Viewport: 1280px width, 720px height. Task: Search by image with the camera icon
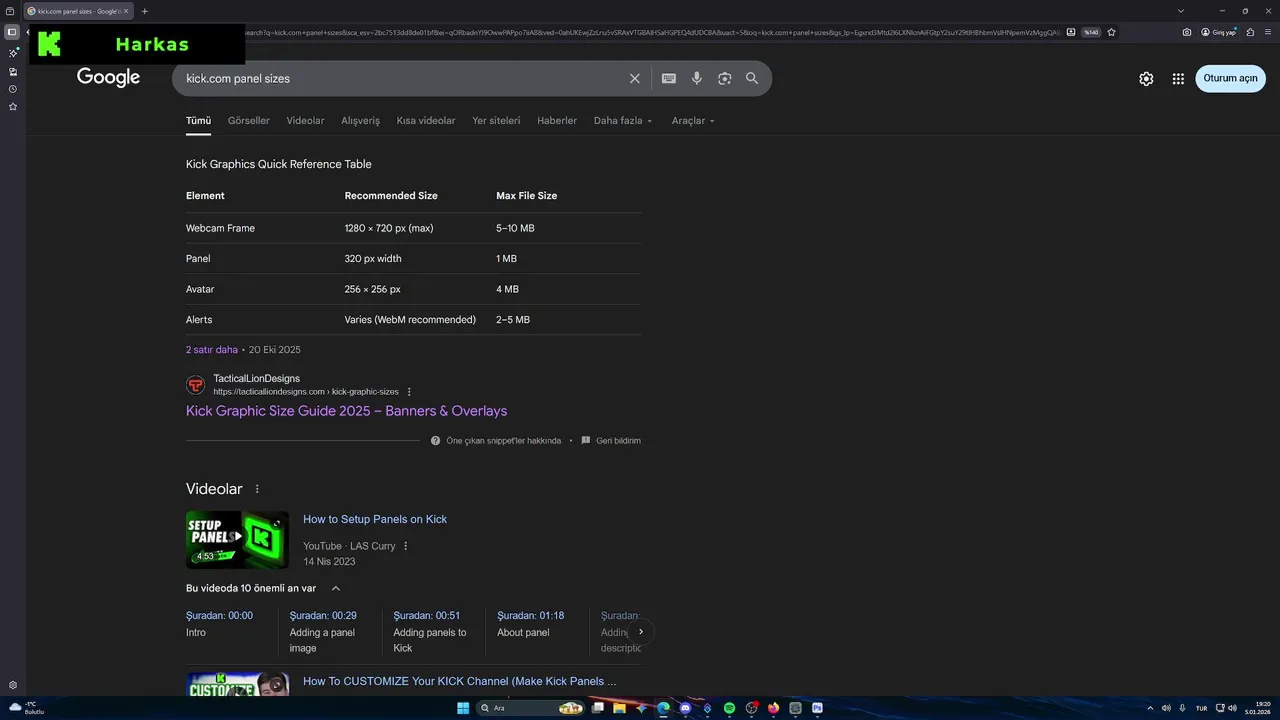point(724,78)
